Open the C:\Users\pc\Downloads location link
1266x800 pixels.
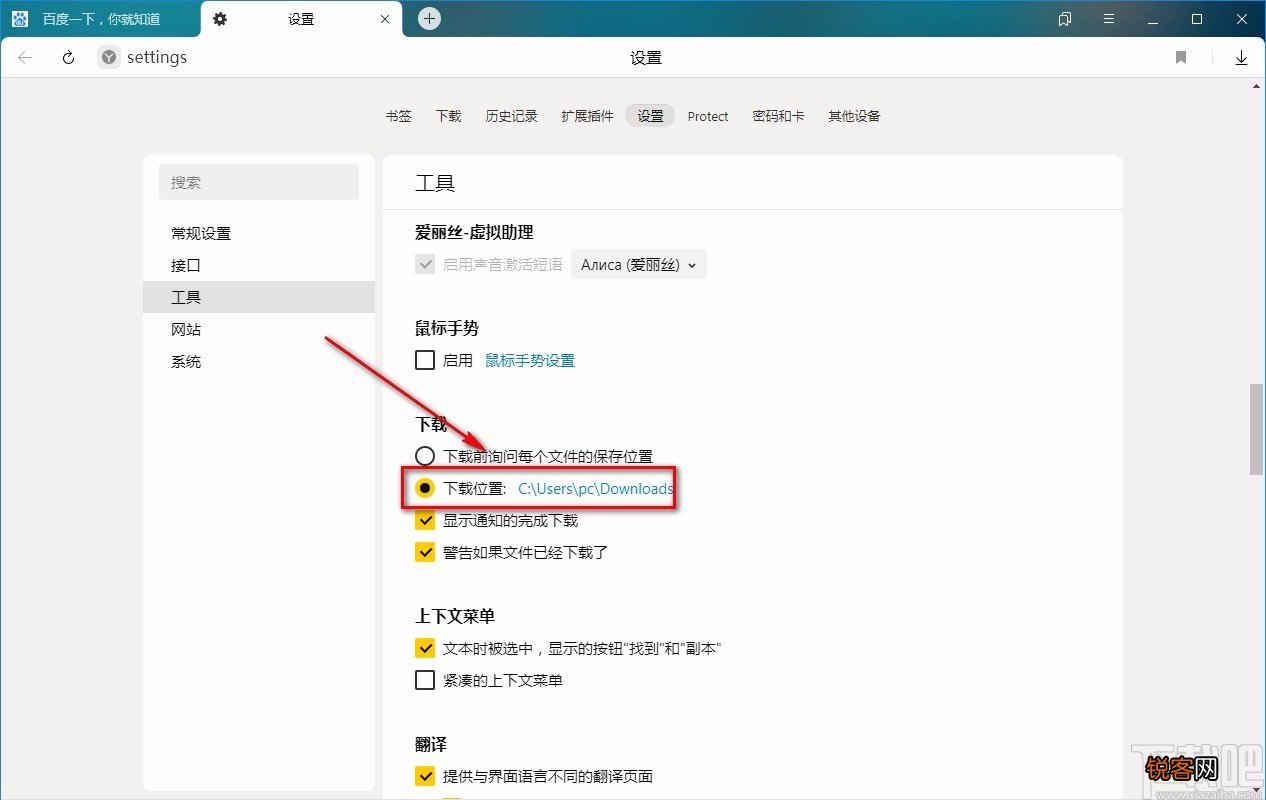[x=595, y=489]
